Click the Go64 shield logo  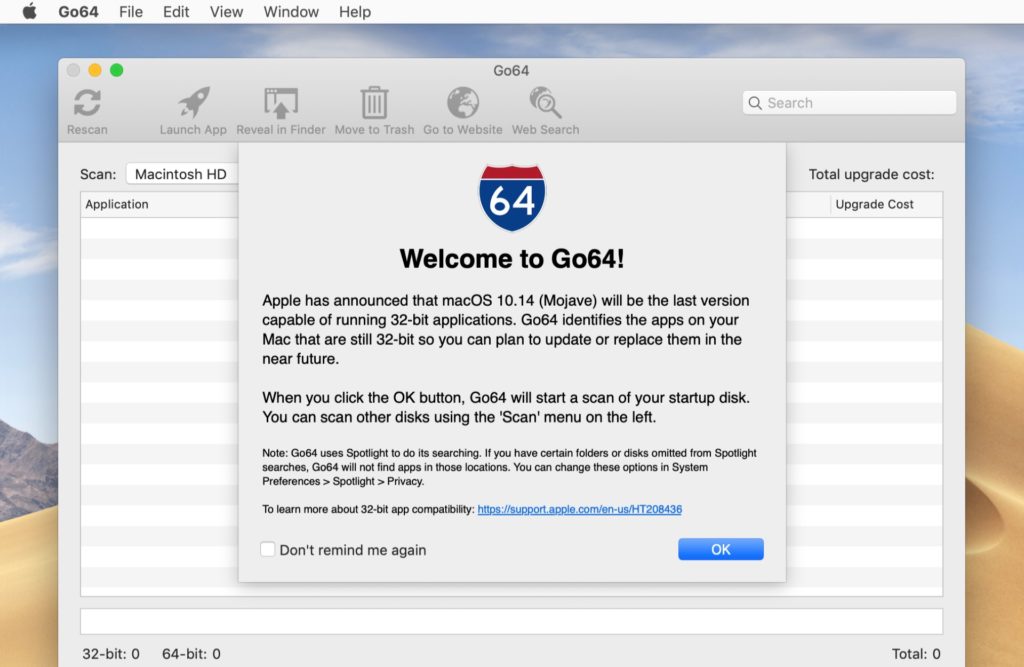tap(512, 199)
